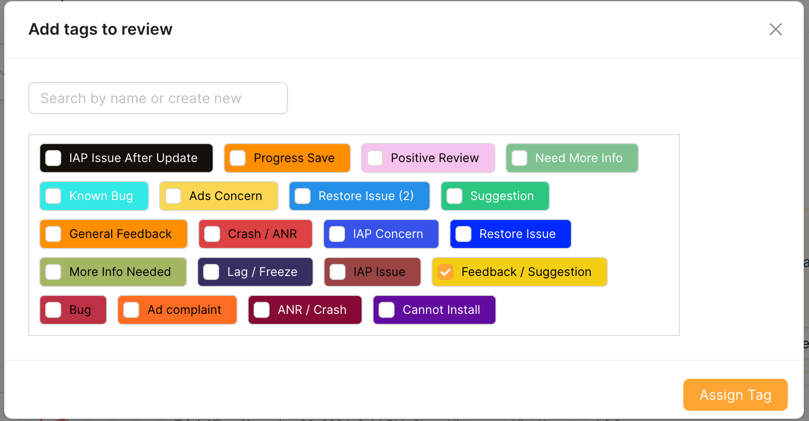Image resolution: width=809 pixels, height=421 pixels.
Task: Enable the Crash / ANR tag
Action: coord(212,234)
